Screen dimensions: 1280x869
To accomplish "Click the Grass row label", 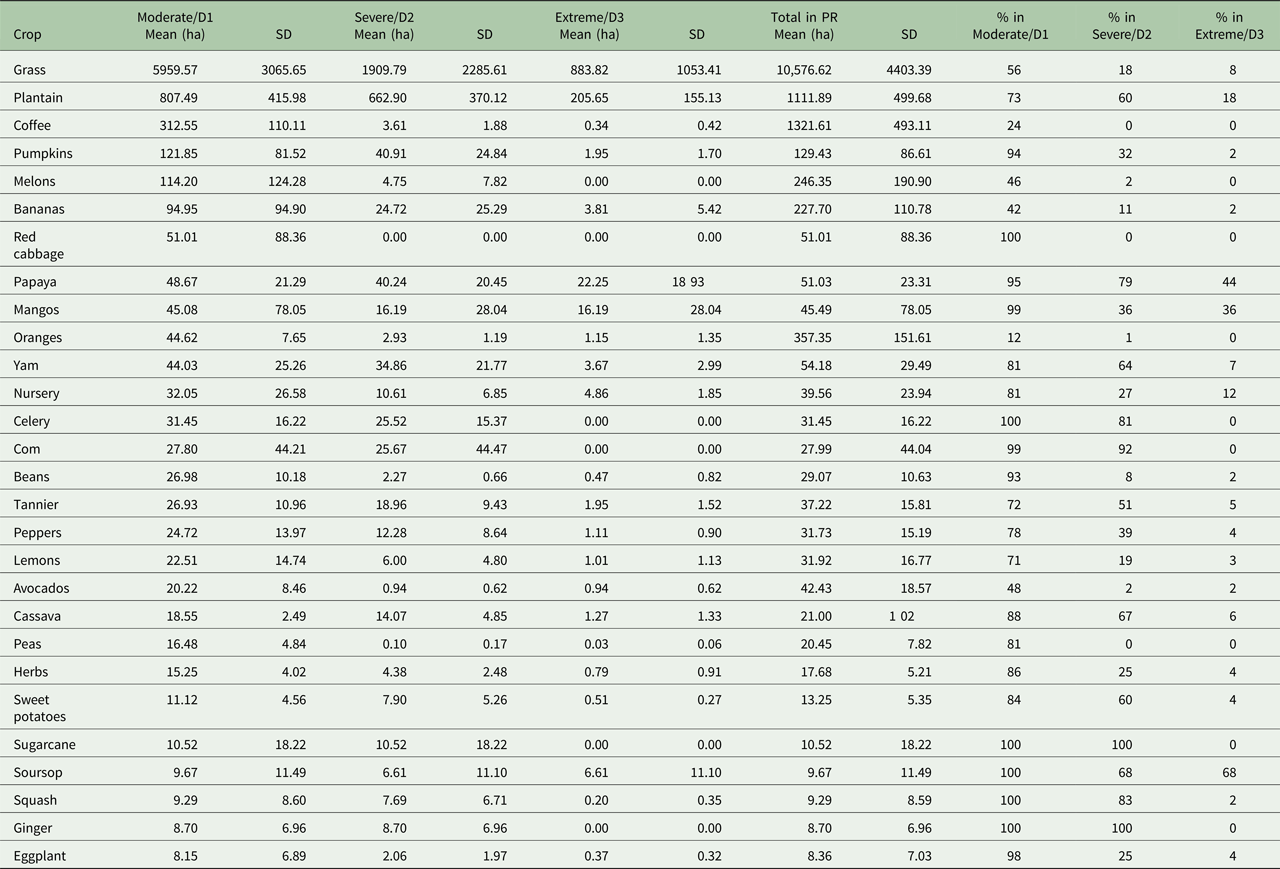I will pos(30,70).
